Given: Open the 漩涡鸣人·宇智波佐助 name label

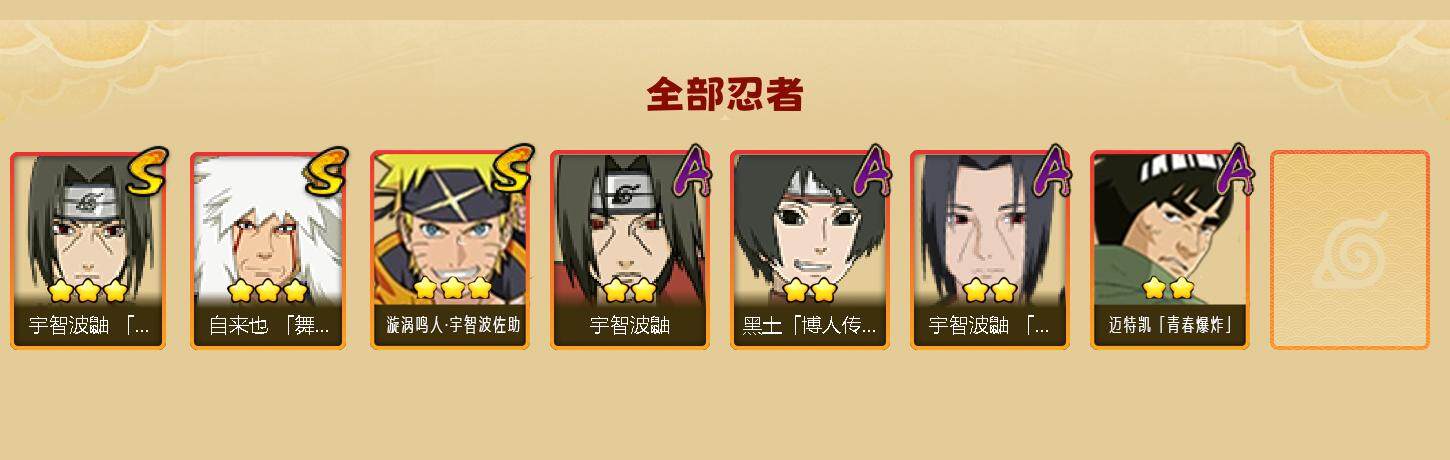Looking at the screenshot, I should click(449, 326).
